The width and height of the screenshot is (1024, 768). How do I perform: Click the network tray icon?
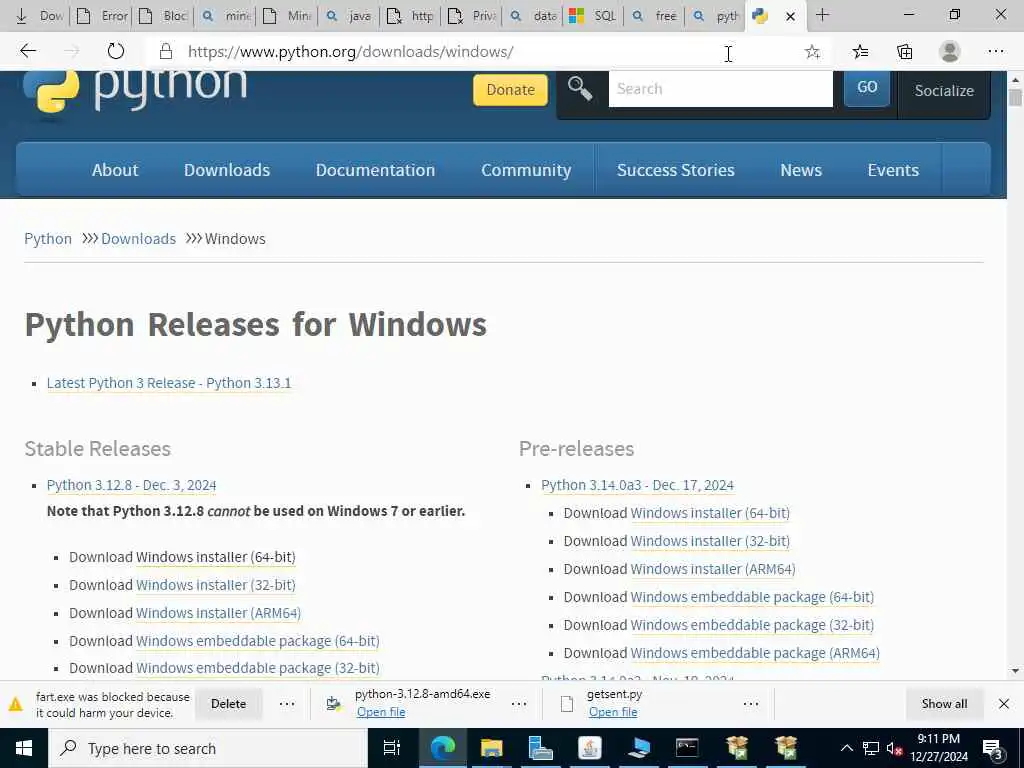[x=871, y=748]
